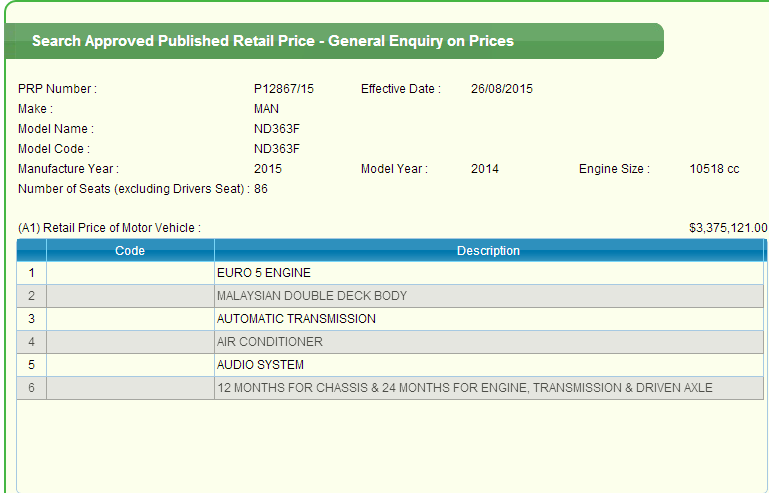Click row number 2 cell

pos(31,296)
